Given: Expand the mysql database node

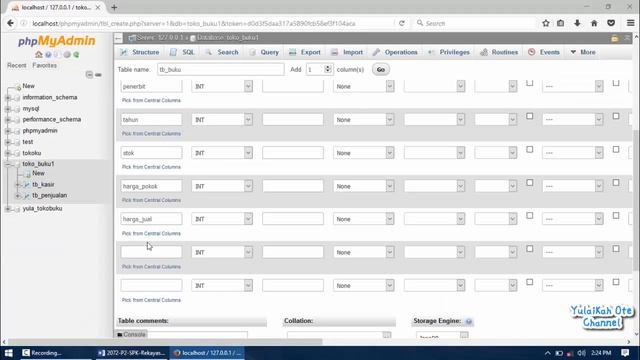Looking at the screenshot, I should pyautogui.click(x=8, y=109).
